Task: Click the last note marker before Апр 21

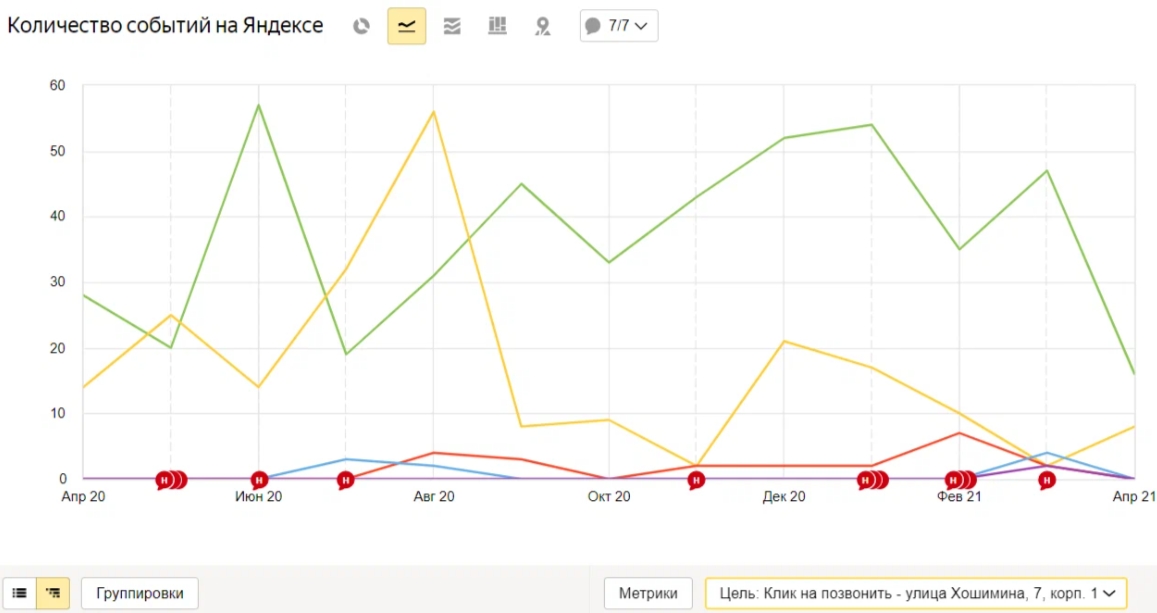Action: point(1046,480)
